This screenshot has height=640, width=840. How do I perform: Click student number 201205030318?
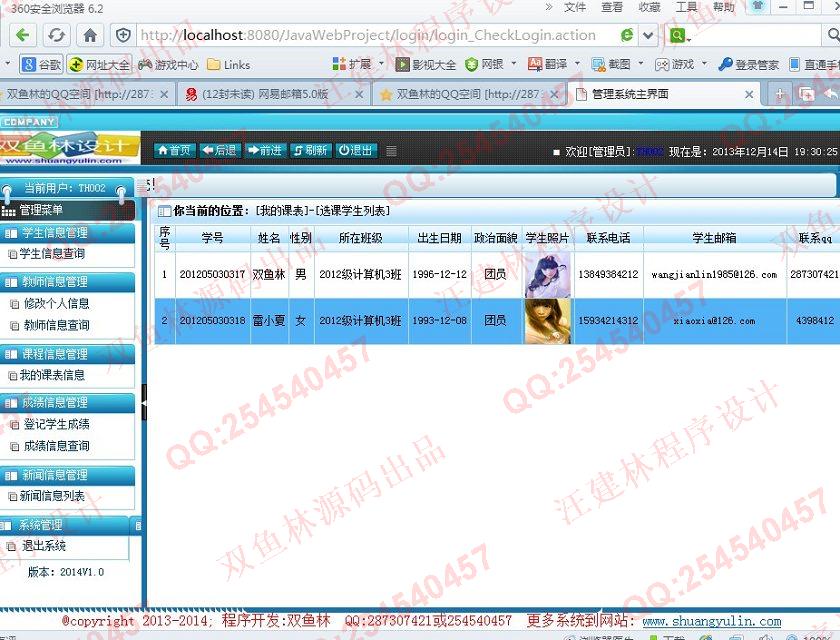pyautogui.click(x=212, y=321)
